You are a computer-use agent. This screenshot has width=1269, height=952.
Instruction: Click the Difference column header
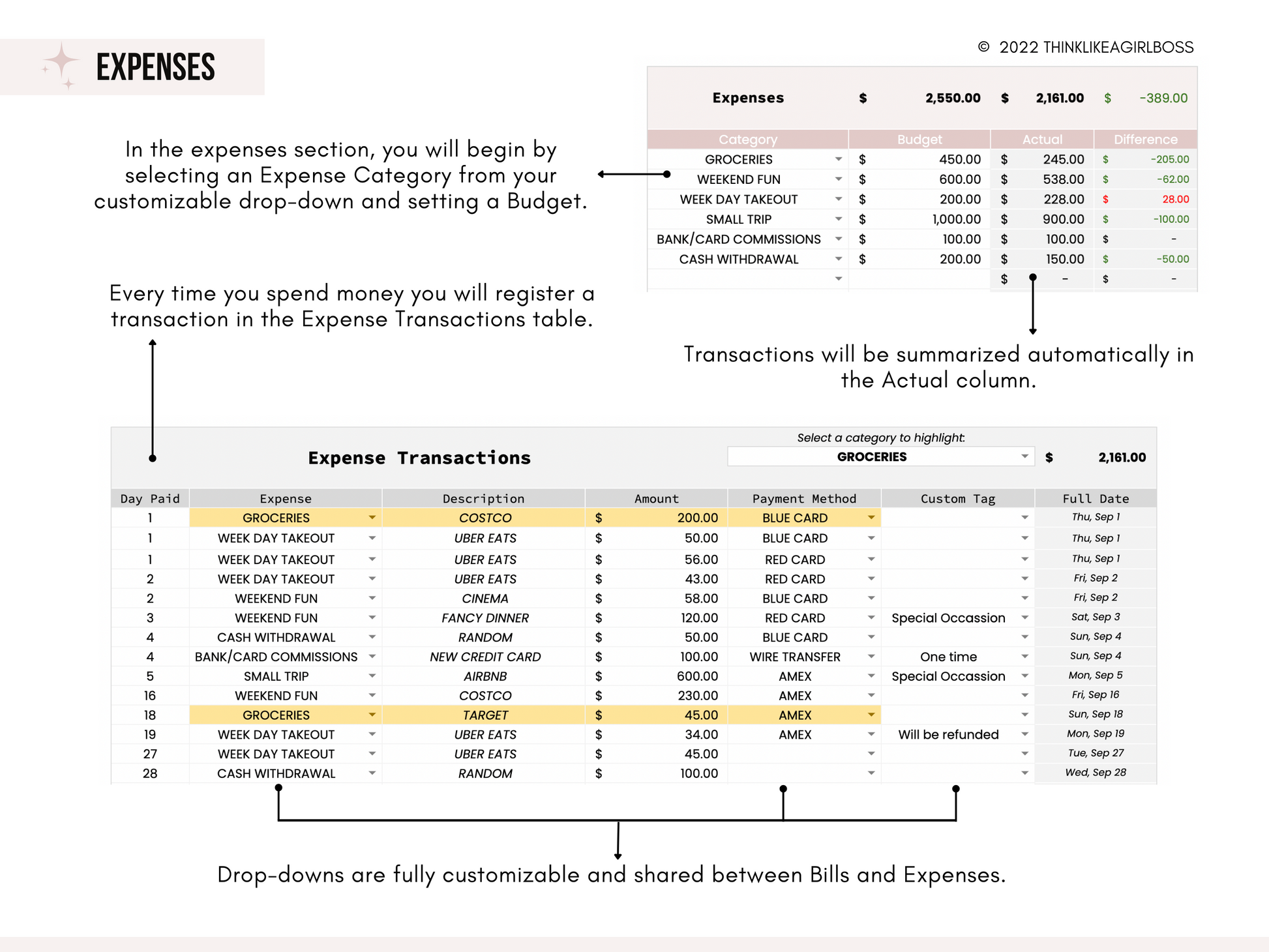[1145, 140]
